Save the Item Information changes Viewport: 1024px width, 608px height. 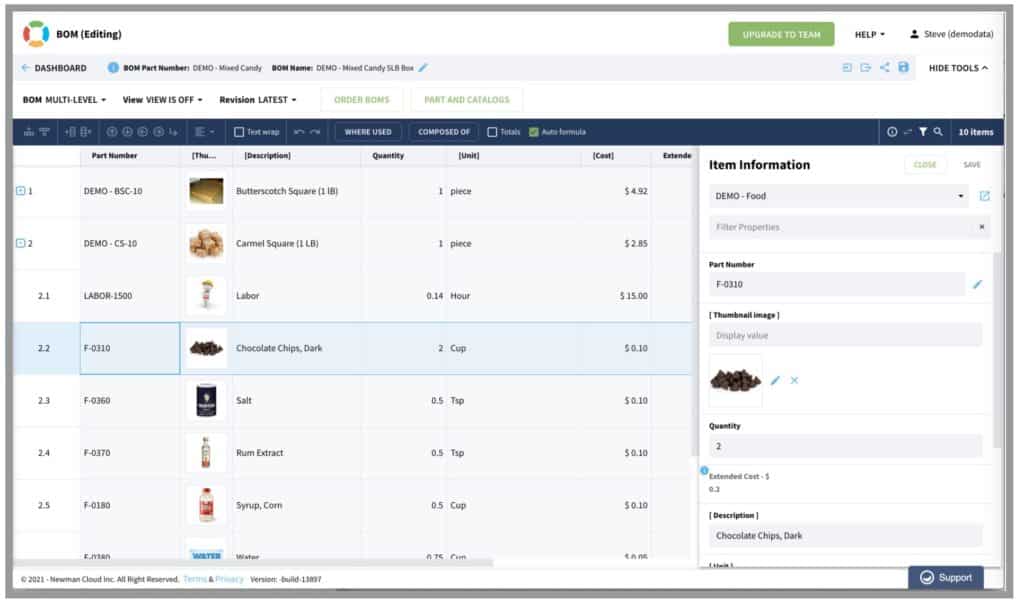[972, 165]
